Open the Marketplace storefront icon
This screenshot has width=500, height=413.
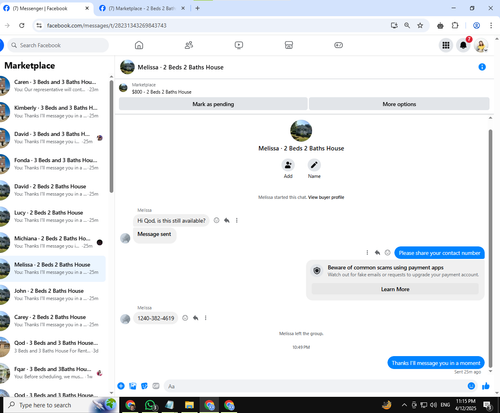289,45
